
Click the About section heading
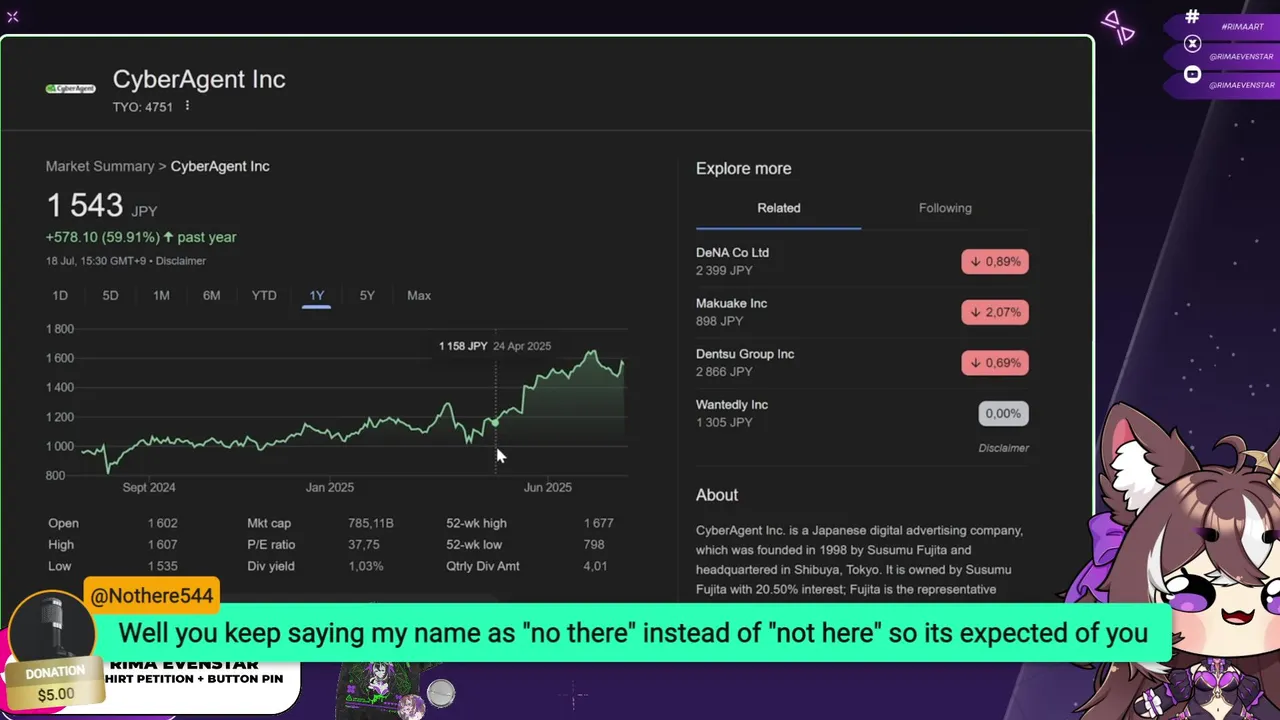point(717,495)
